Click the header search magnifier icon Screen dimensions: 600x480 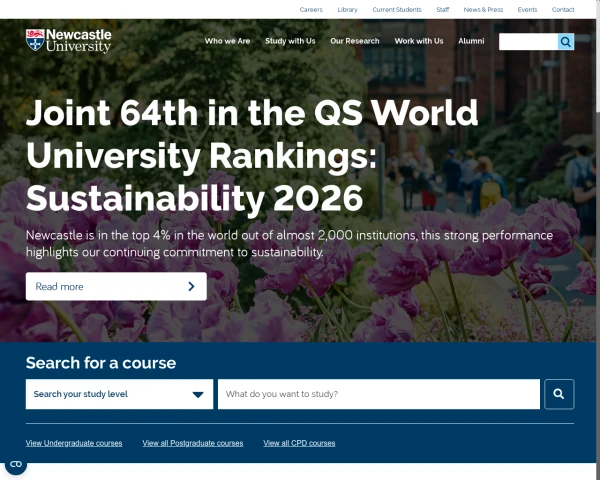[x=566, y=42]
